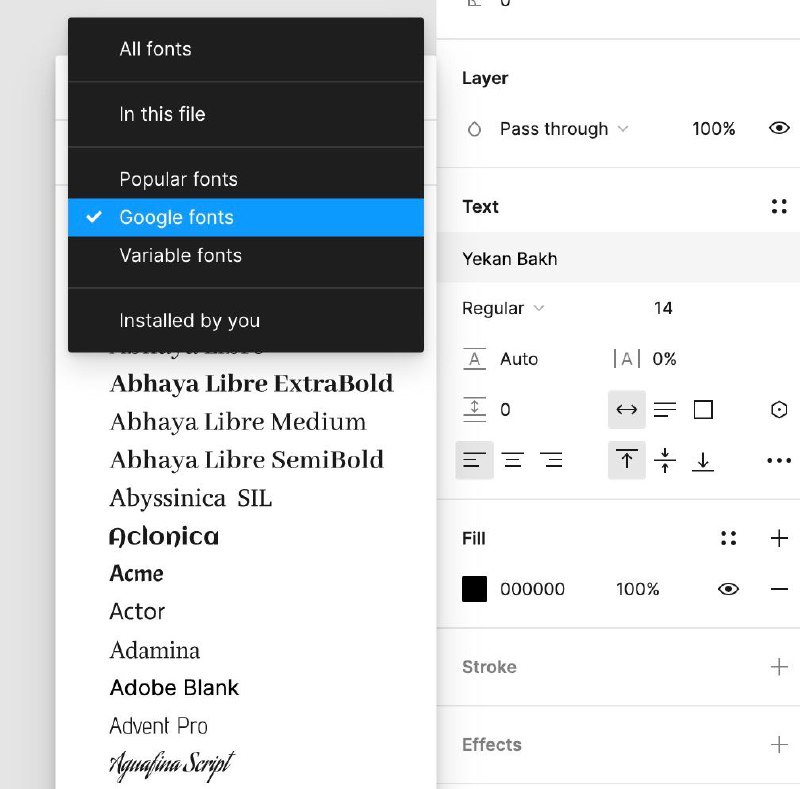Image resolution: width=800 pixels, height=789 pixels.
Task: Click the Effects section header
Action: coord(492,745)
